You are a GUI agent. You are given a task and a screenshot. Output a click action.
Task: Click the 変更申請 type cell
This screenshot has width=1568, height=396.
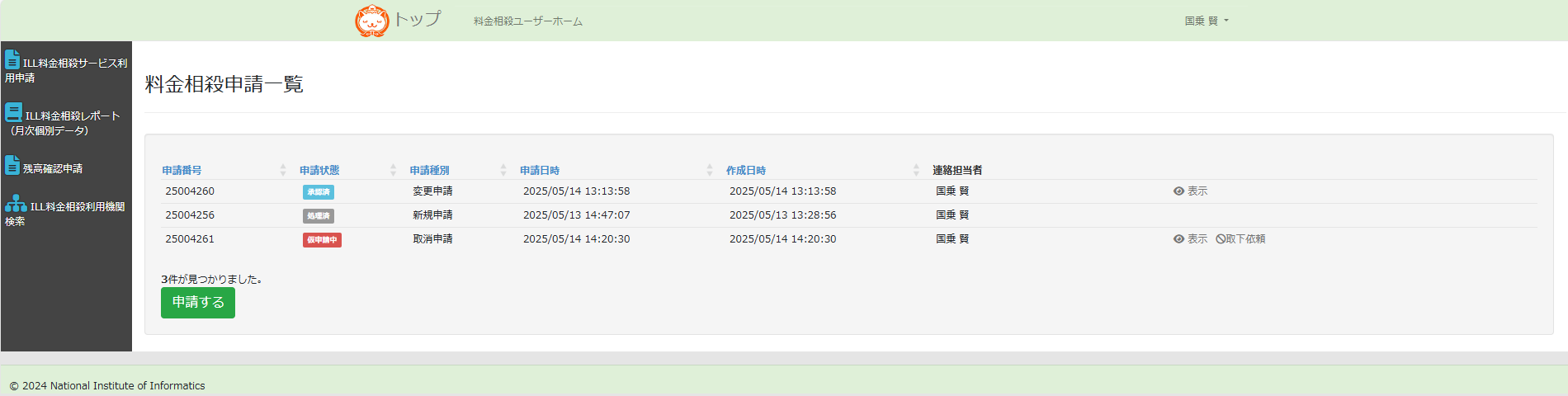coord(432,191)
